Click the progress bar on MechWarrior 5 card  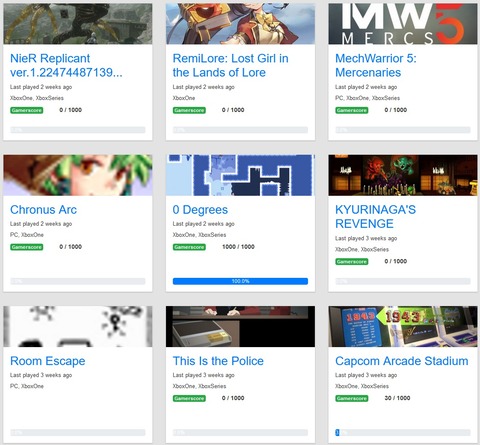pos(403,130)
